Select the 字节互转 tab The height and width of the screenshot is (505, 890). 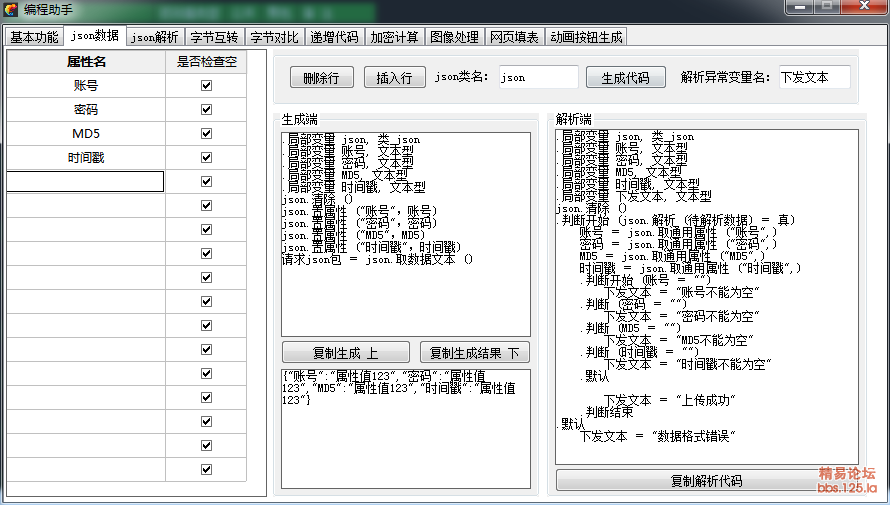(x=214, y=37)
